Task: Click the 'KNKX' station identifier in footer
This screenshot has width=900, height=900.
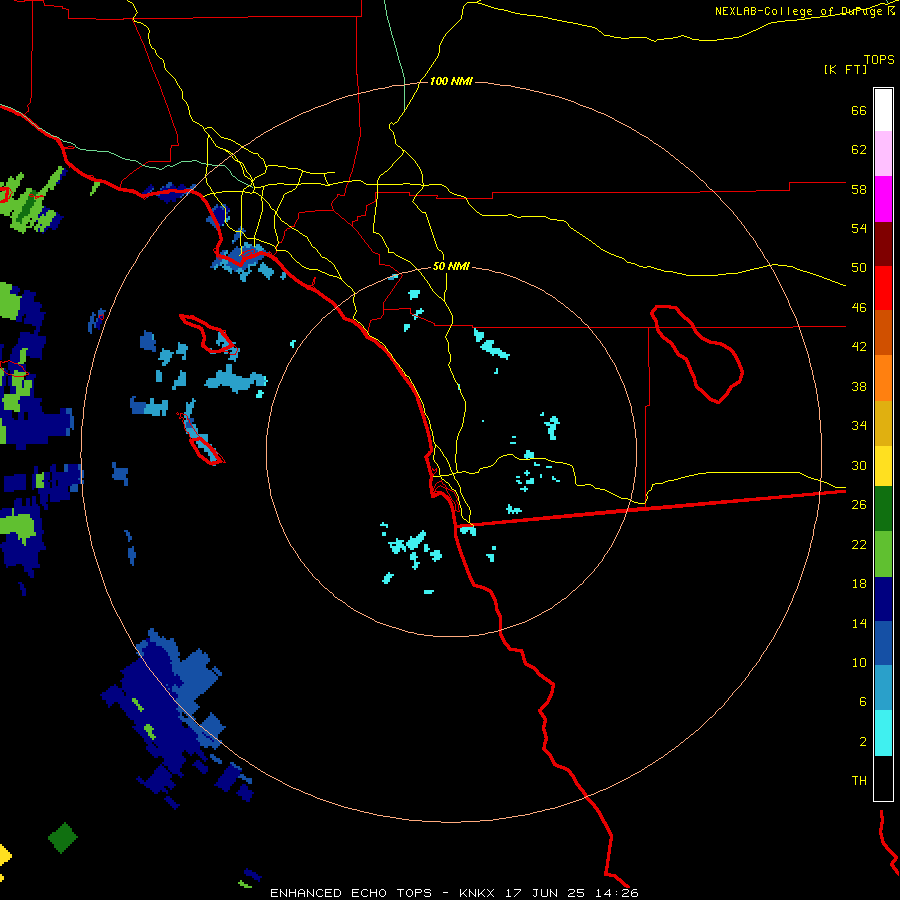Action: point(479,893)
